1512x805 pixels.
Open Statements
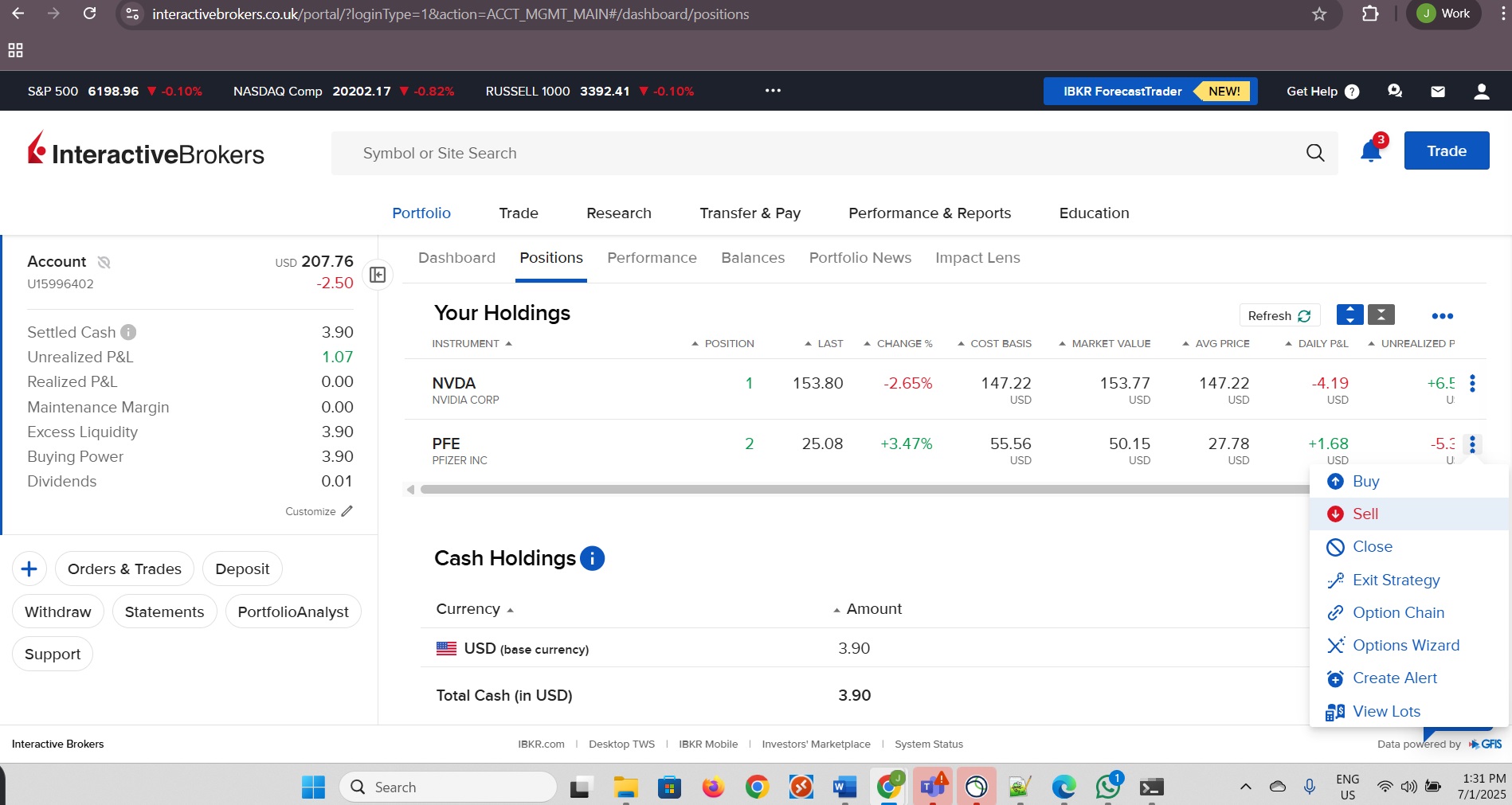(x=164, y=612)
